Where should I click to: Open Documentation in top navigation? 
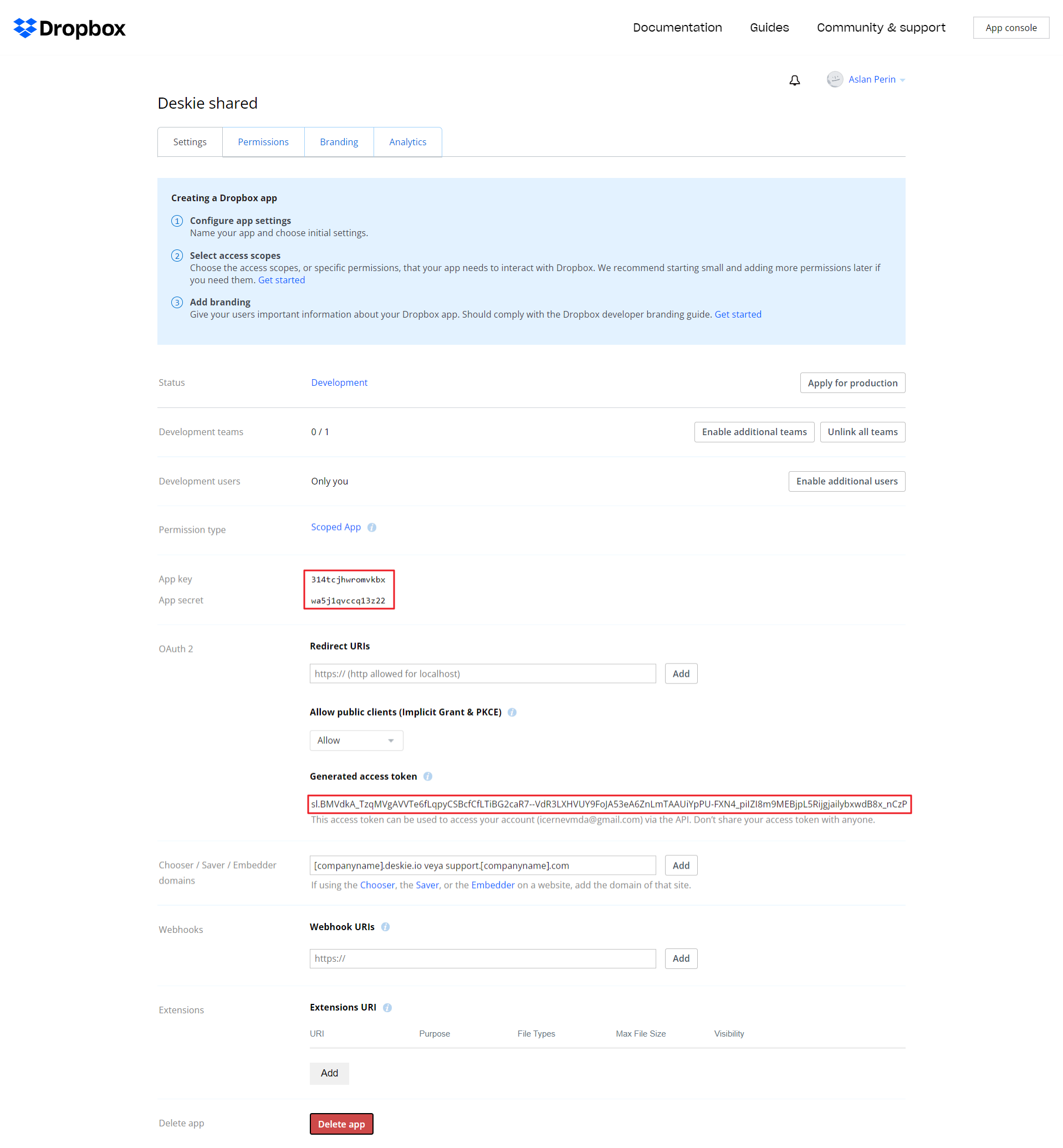click(677, 28)
